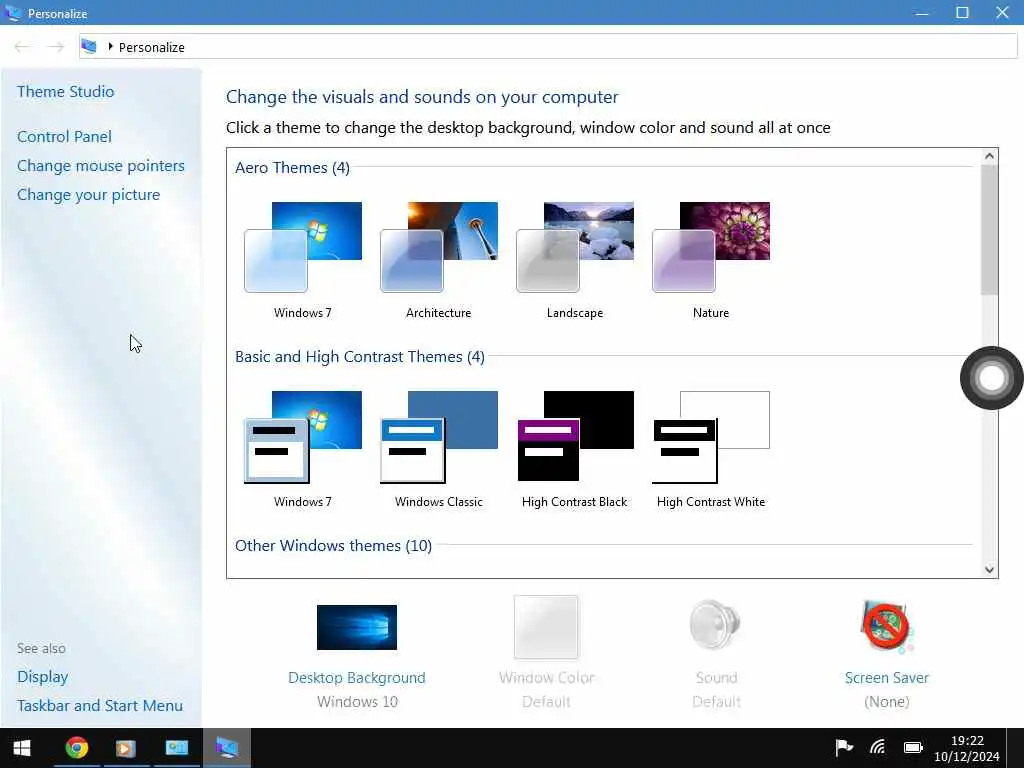Open the media player taskbar icon
The height and width of the screenshot is (768, 1024).
(126, 748)
